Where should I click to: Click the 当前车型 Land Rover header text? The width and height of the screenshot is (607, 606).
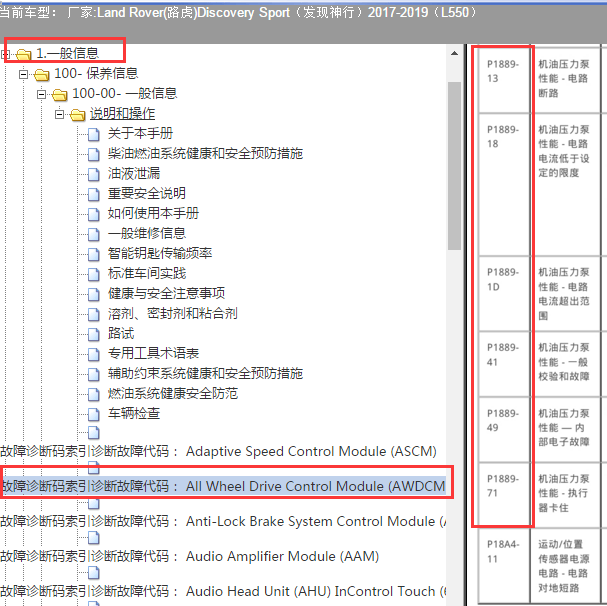click(238, 12)
